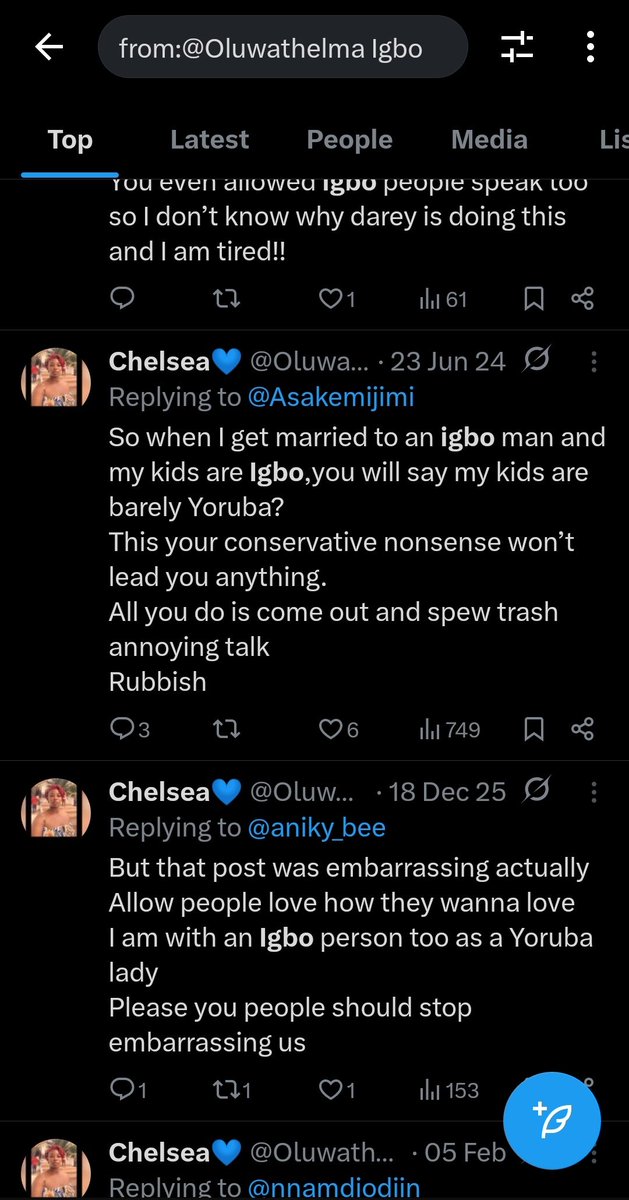Open the @Asakemijimi profile link

click(x=329, y=397)
